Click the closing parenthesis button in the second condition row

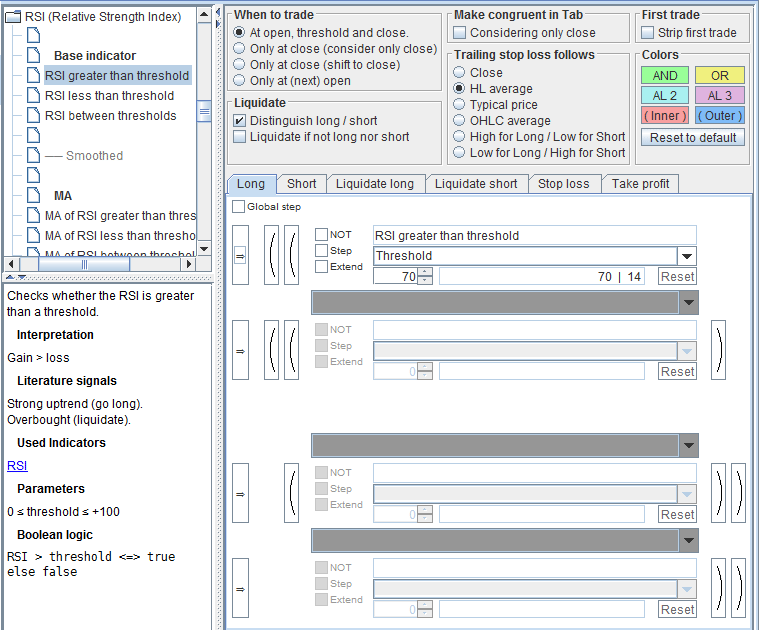[718, 350]
